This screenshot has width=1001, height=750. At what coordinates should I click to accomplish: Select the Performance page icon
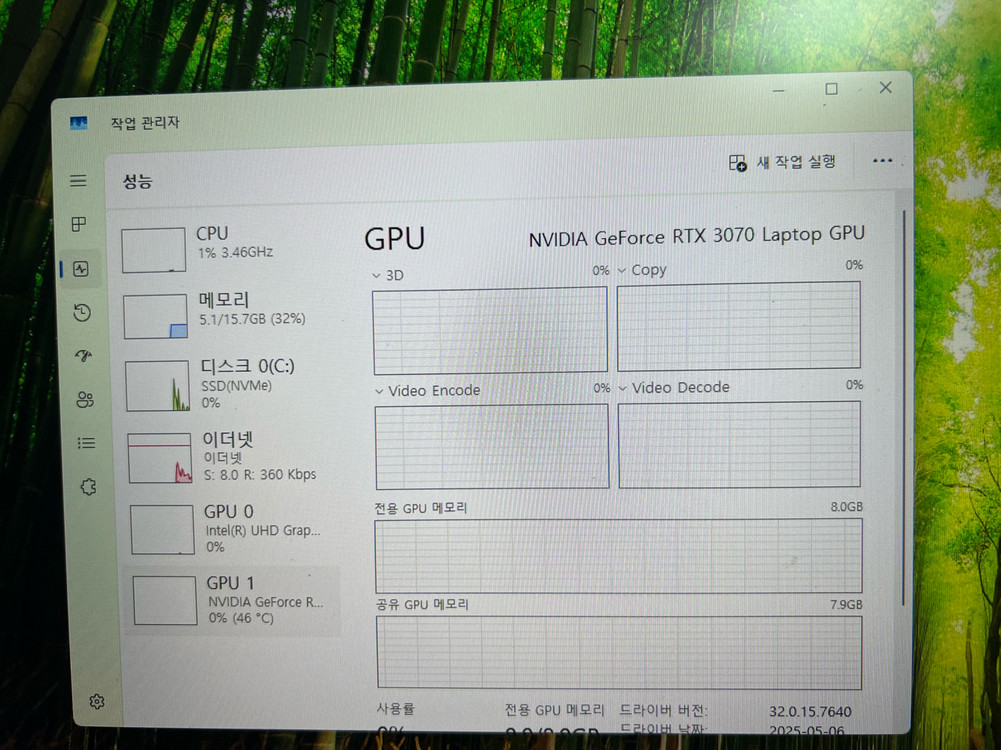click(79, 268)
